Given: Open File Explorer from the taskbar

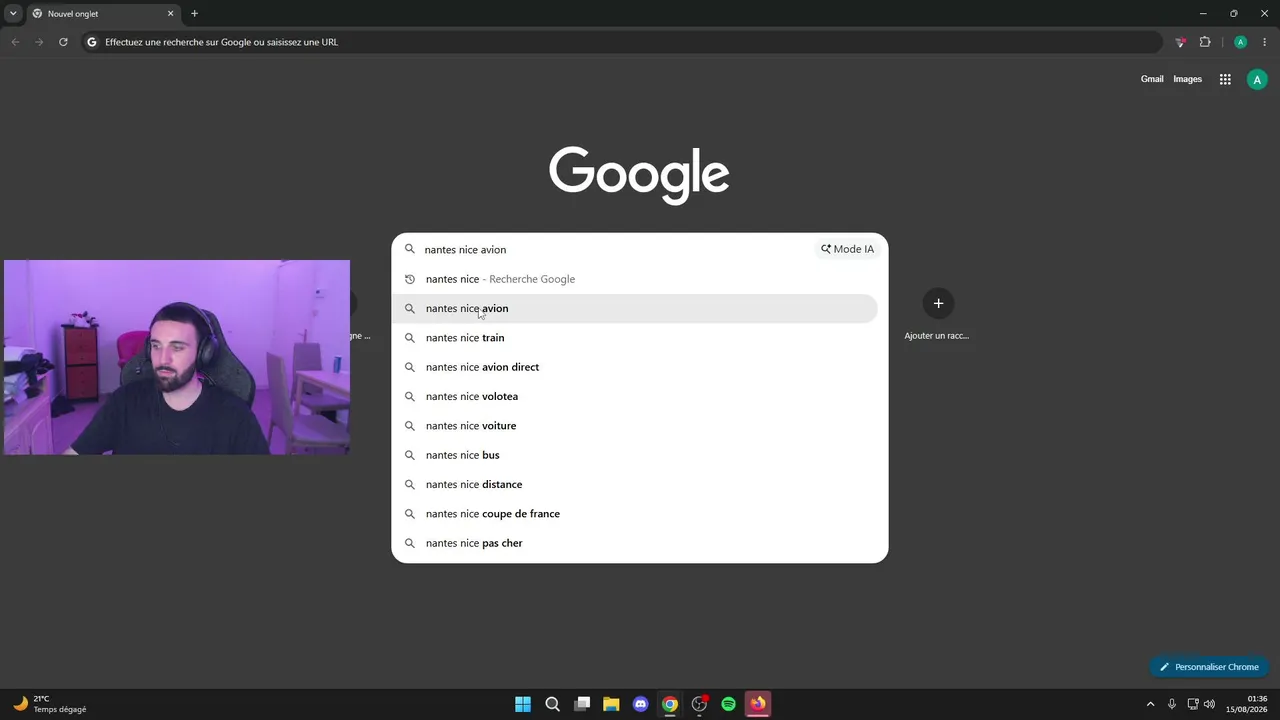Looking at the screenshot, I should 611,704.
